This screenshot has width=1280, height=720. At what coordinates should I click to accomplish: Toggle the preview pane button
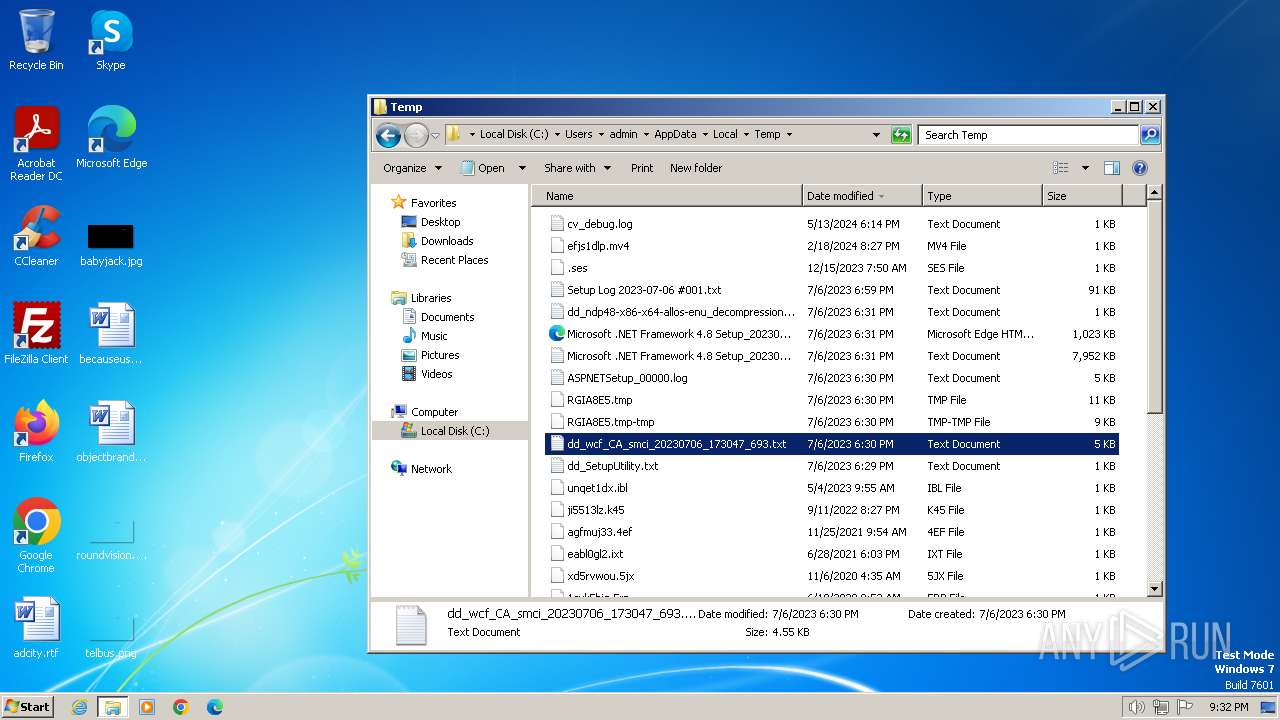1111,168
